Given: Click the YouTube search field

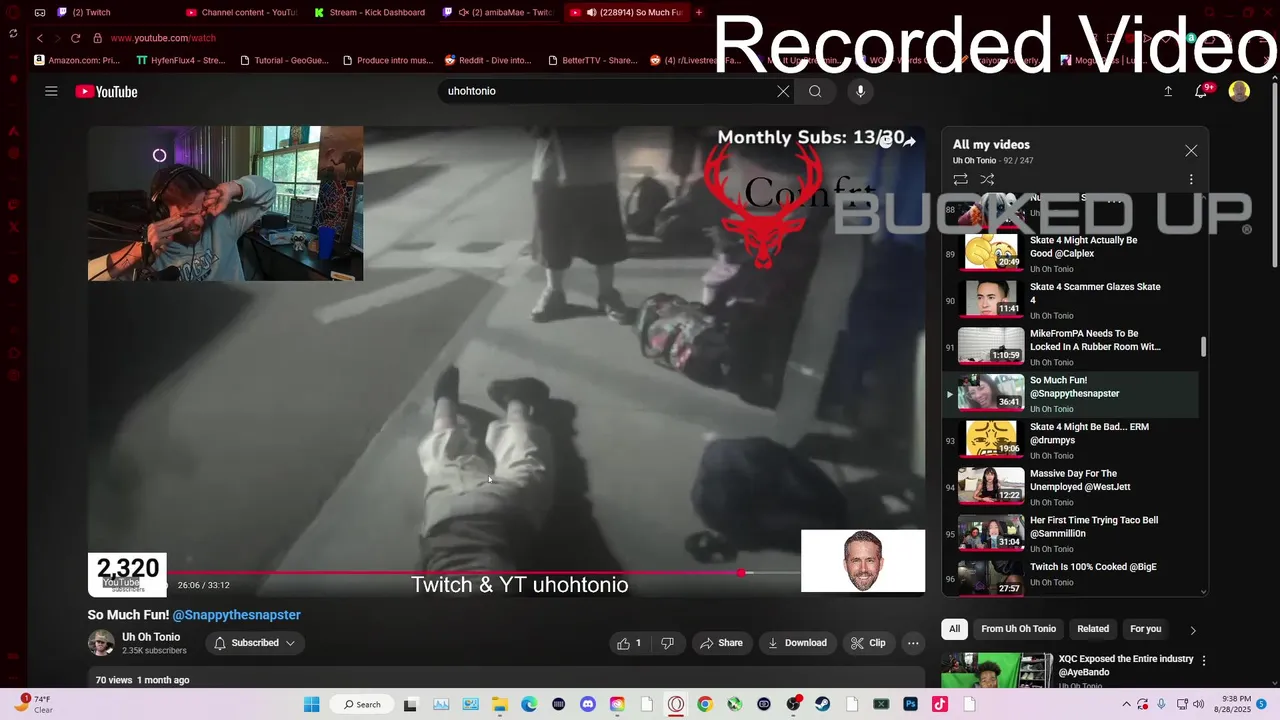Looking at the screenshot, I should pos(607,91).
